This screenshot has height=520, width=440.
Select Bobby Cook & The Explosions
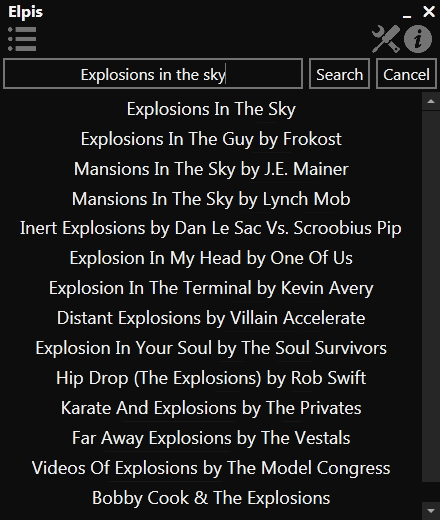pyautogui.click(x=211, y=498)
